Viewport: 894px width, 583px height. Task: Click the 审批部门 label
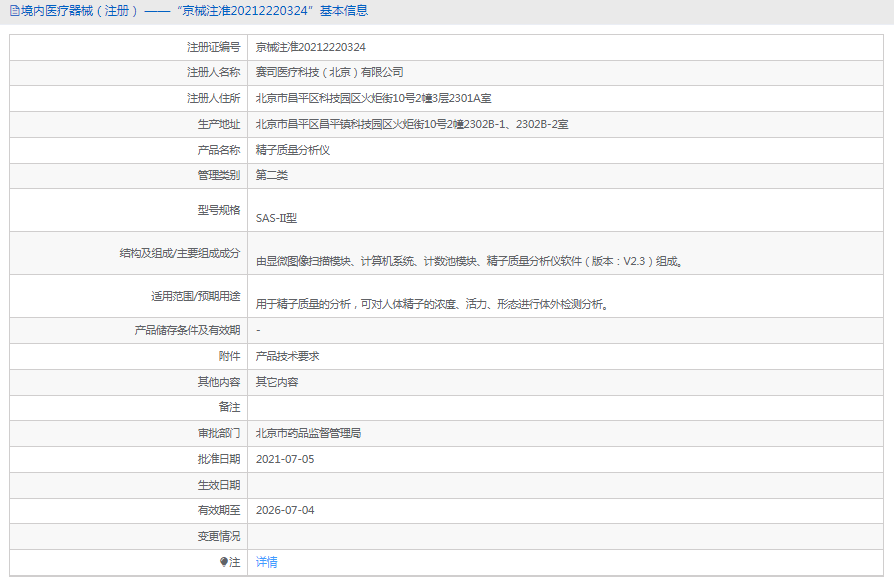point(219,433)
